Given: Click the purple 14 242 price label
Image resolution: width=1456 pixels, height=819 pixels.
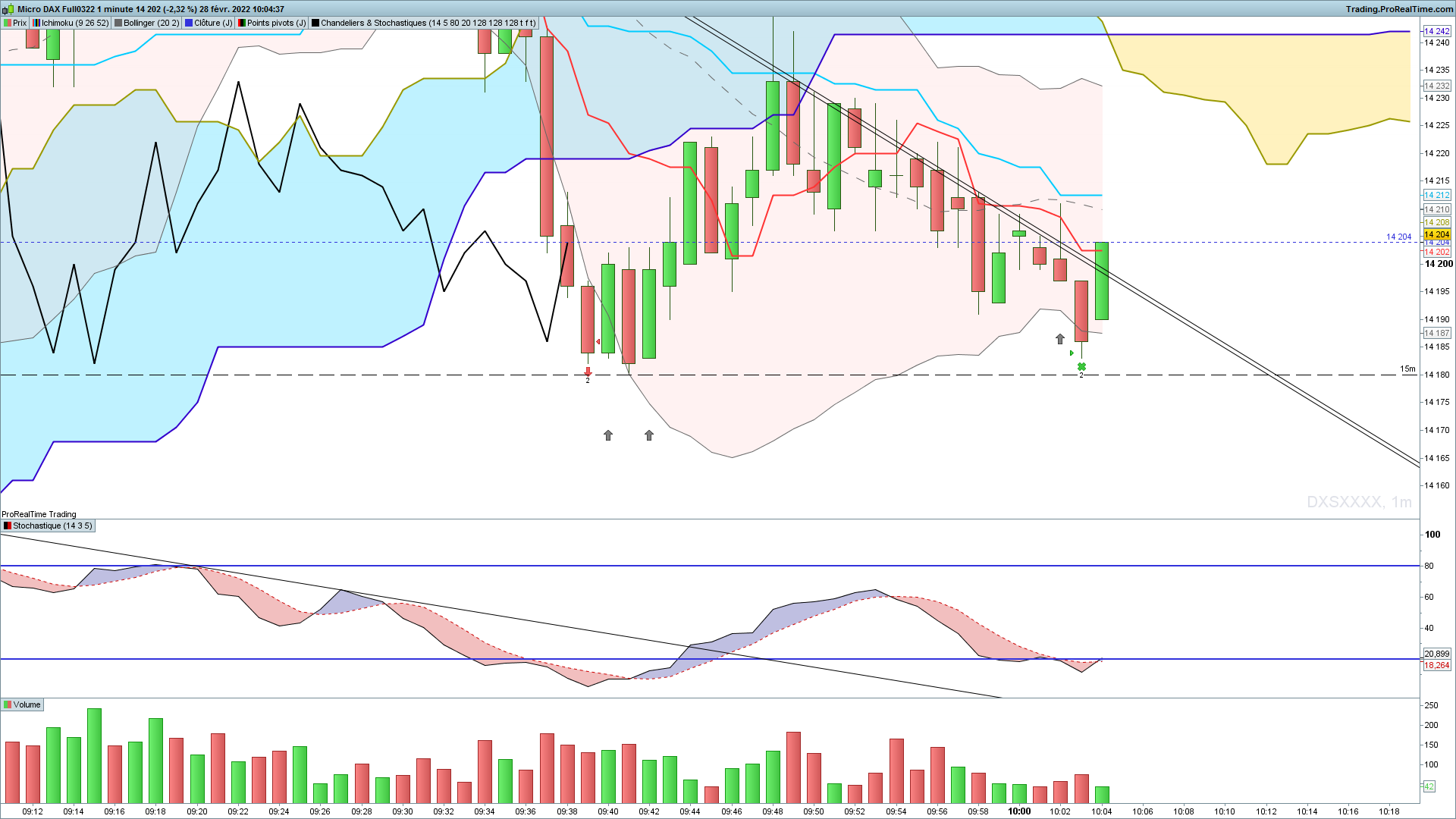Looking at the screenshot, I should pyautogui.click(x=1437, y=31).
